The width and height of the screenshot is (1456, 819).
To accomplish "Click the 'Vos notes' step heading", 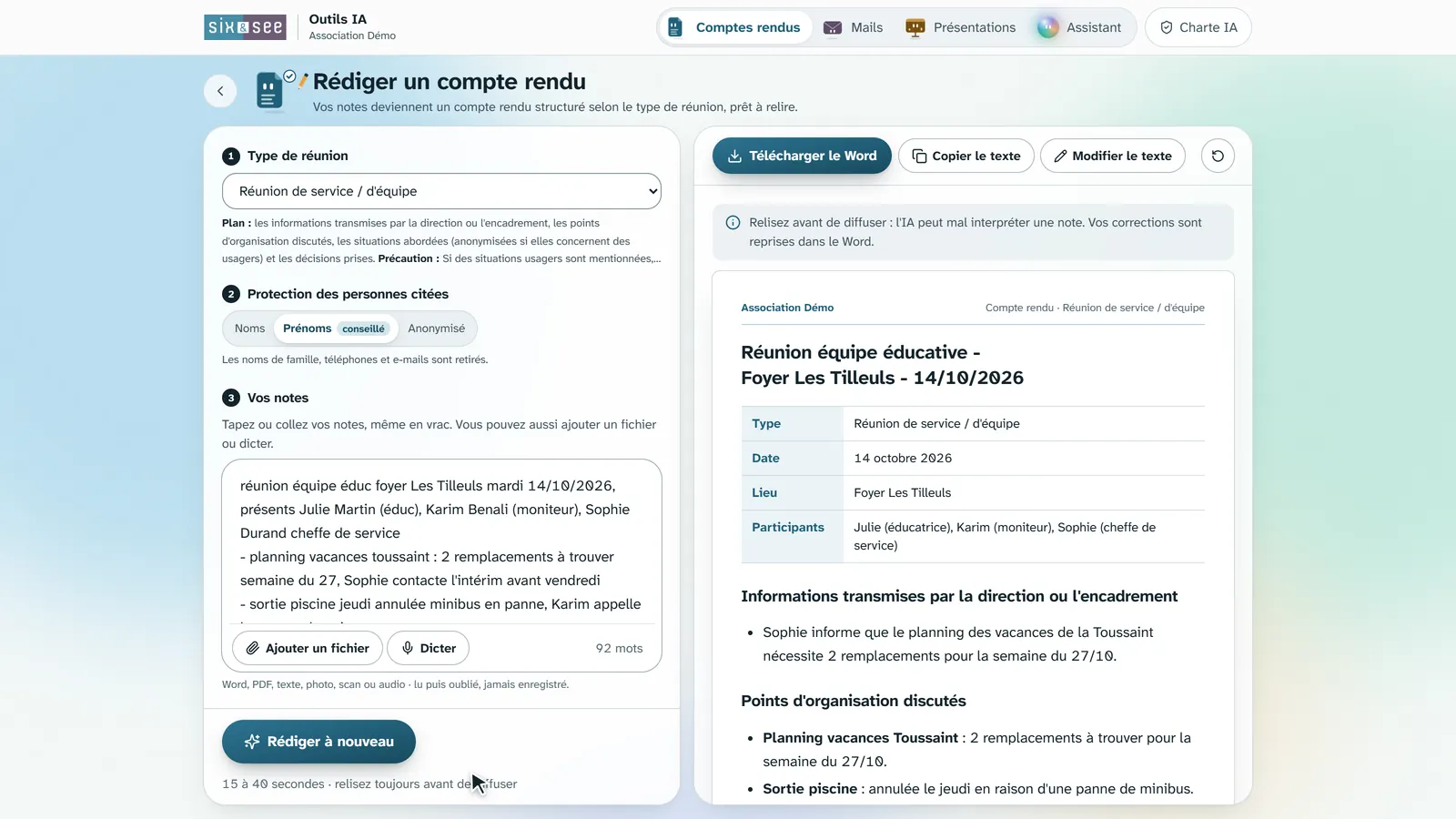I will 278,398.
